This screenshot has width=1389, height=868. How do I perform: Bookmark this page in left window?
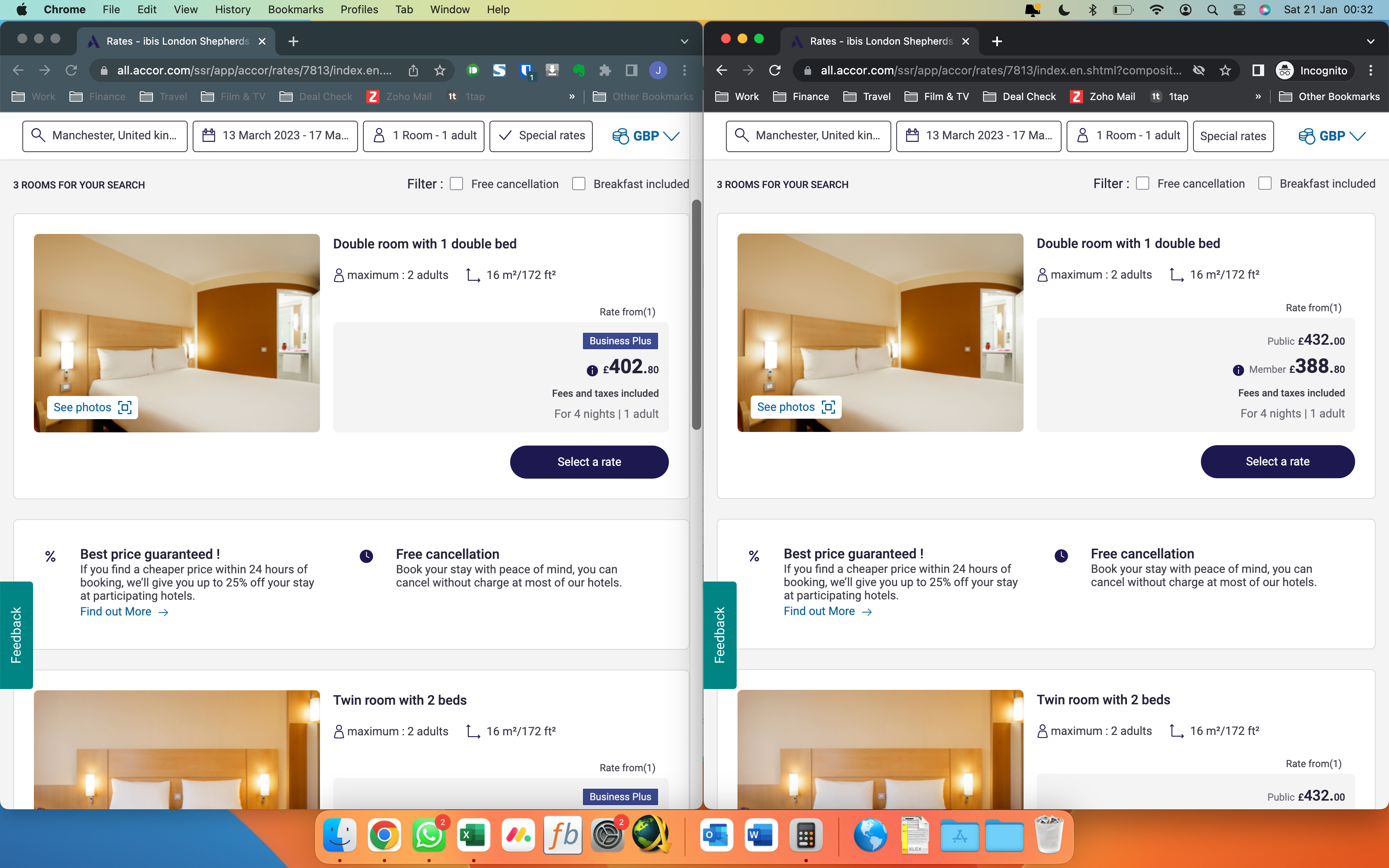tap(440, 70)
